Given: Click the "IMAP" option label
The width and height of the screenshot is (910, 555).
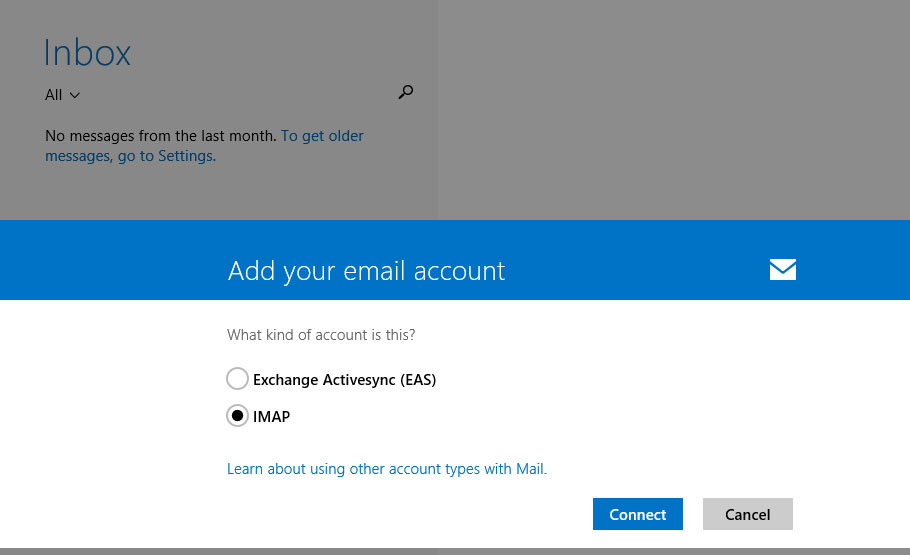Looking at the screenshot, I should (x=271, y=417).
